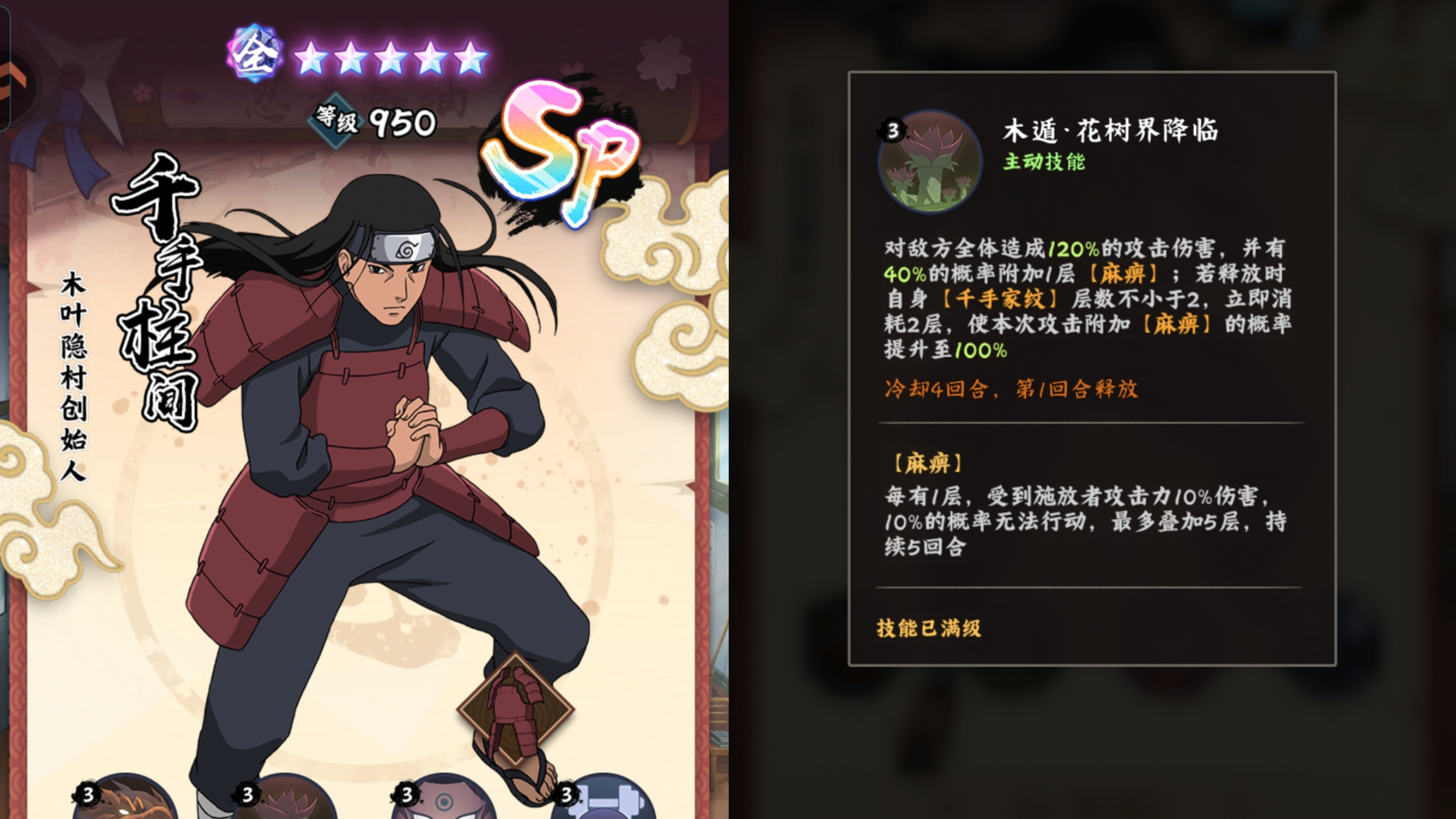Tap the red armor equipment diamond
Screen dimensions: 1456x819
(x=515, y=710)
